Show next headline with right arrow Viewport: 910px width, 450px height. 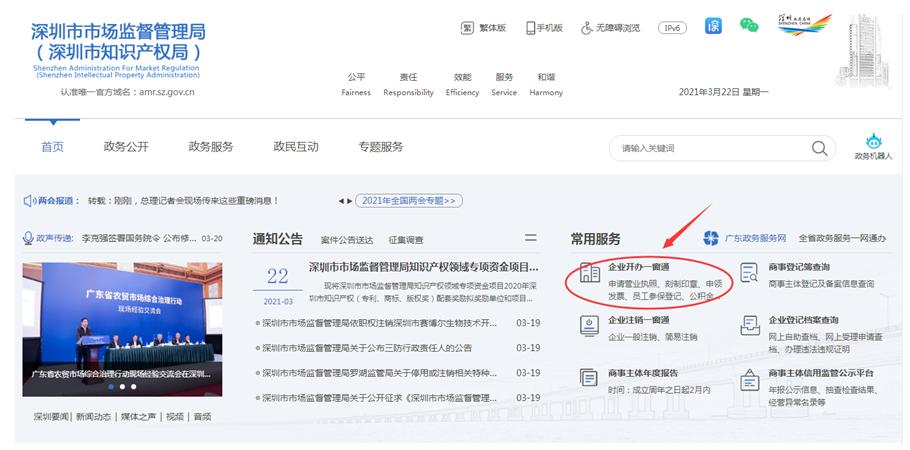349,201
